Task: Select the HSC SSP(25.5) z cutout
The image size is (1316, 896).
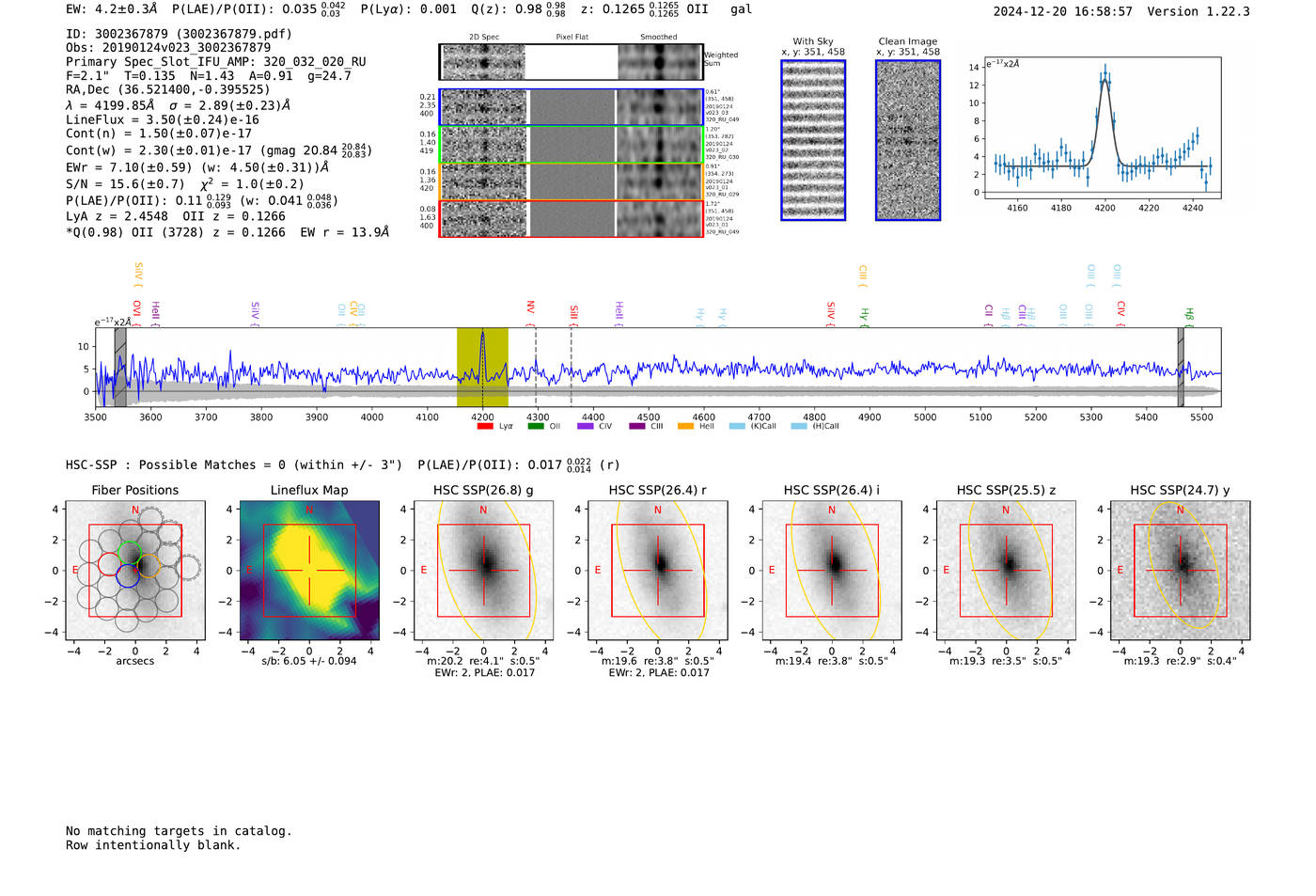Action: pyautogui.click(x=1006, y=570)
